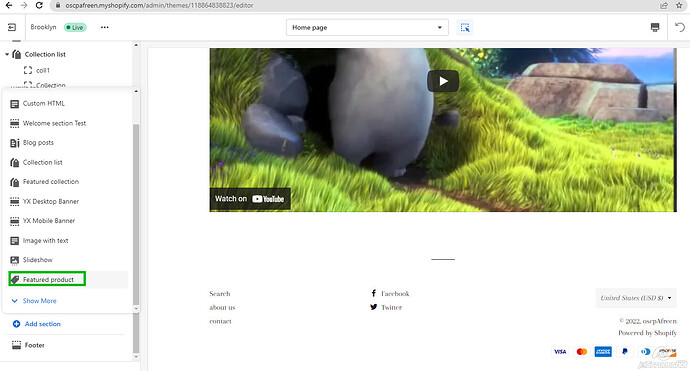Screen dimensions: 690x371
Task: Open the three-dot theme actions menu
Action: pos(104,27)
